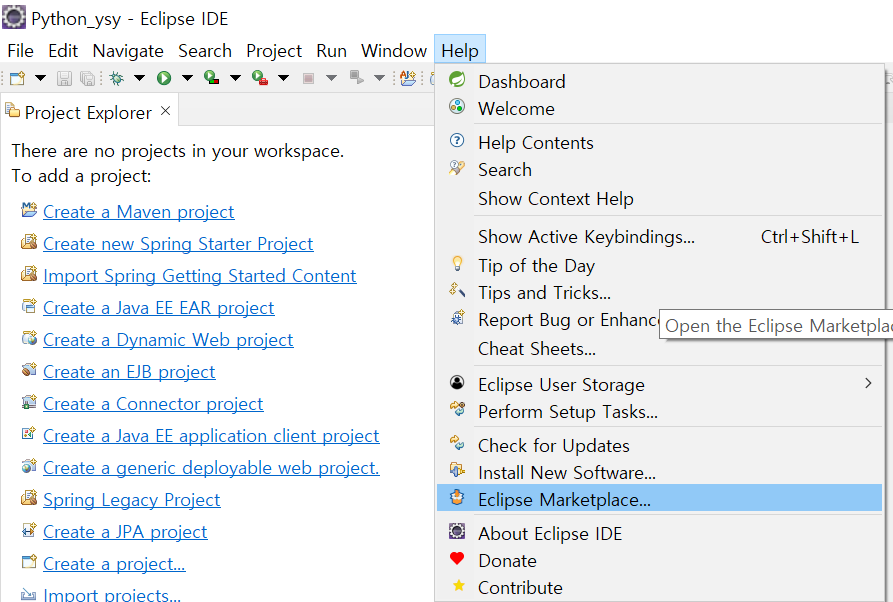Click Create a Maven project link

(138, 212)
